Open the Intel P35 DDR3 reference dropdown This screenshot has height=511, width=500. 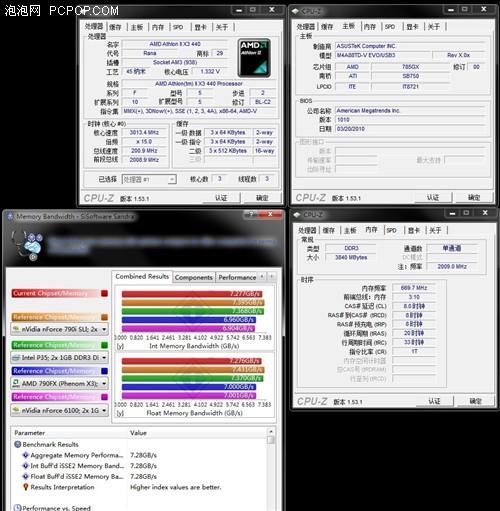click(x=59, y=358)
